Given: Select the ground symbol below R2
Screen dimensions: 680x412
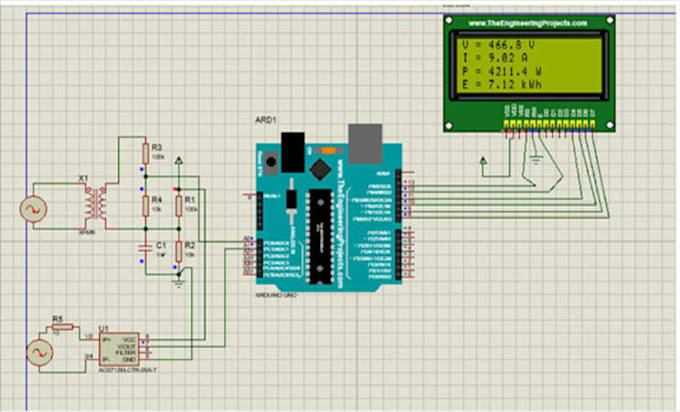Looking at the screenshot, I should tap(179, 283).
